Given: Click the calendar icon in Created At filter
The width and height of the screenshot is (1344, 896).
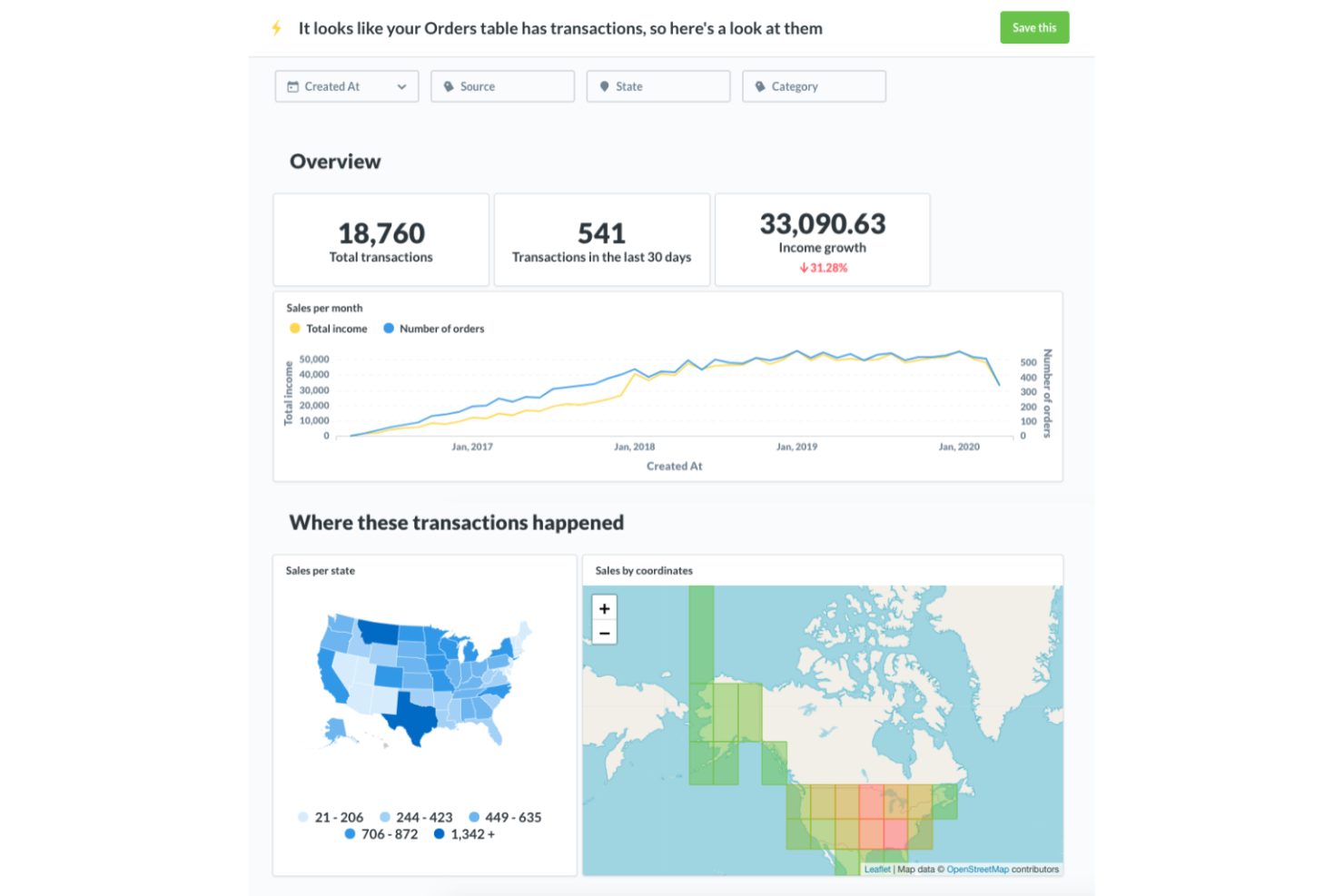Looking at the screenshot, I should [x=292, y=87].
